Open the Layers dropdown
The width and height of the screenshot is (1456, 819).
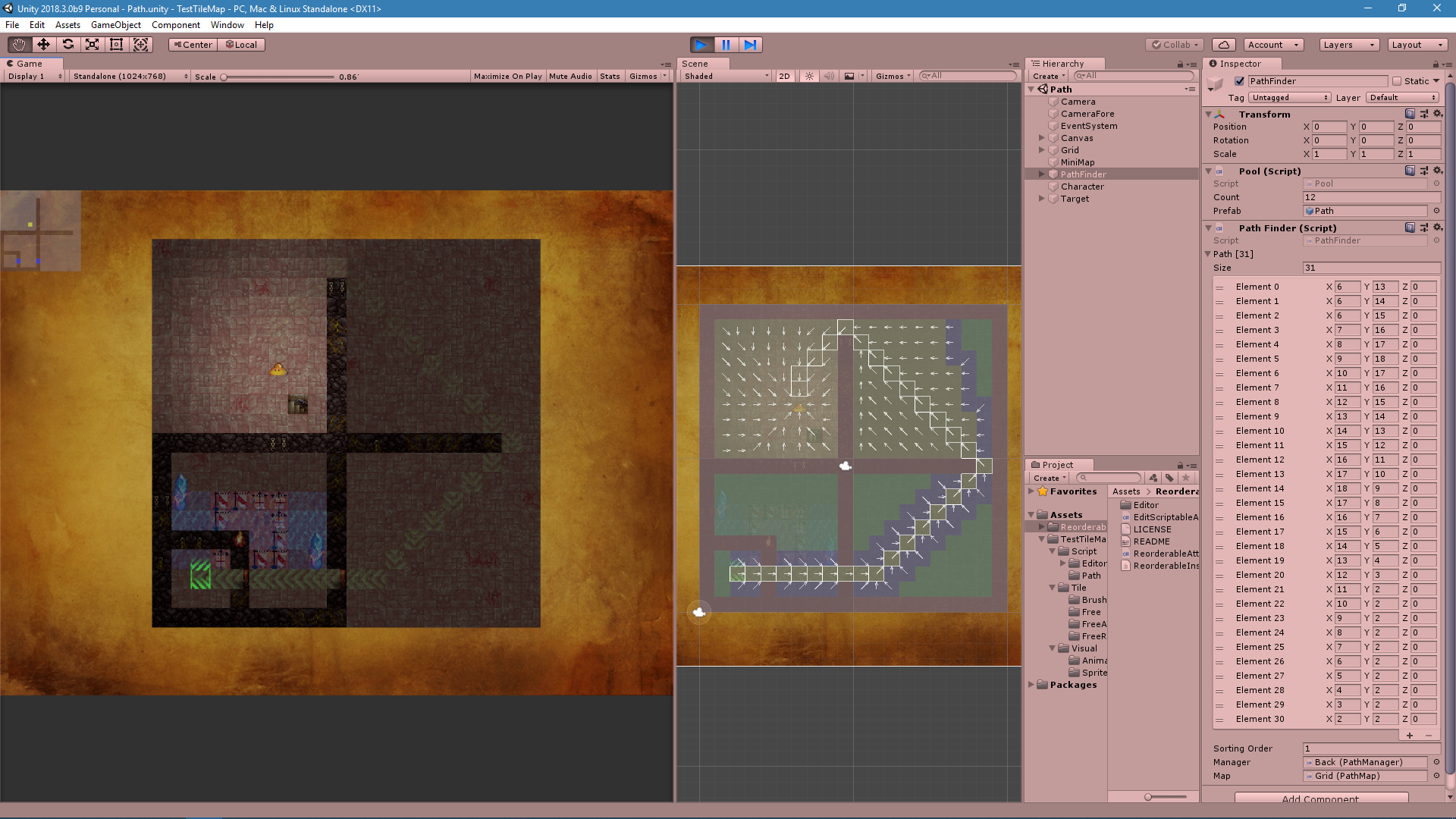(1348, 45)
